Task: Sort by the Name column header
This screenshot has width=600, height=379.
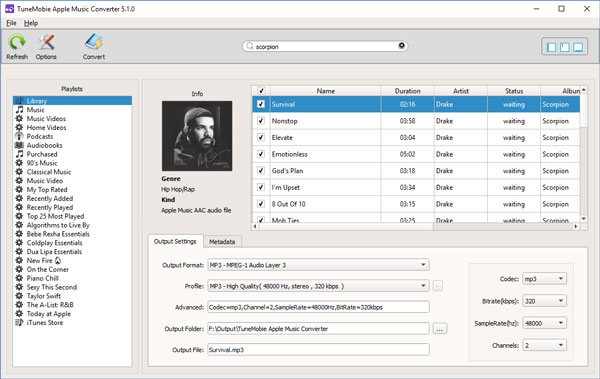Action: click(x=326, y=91)
